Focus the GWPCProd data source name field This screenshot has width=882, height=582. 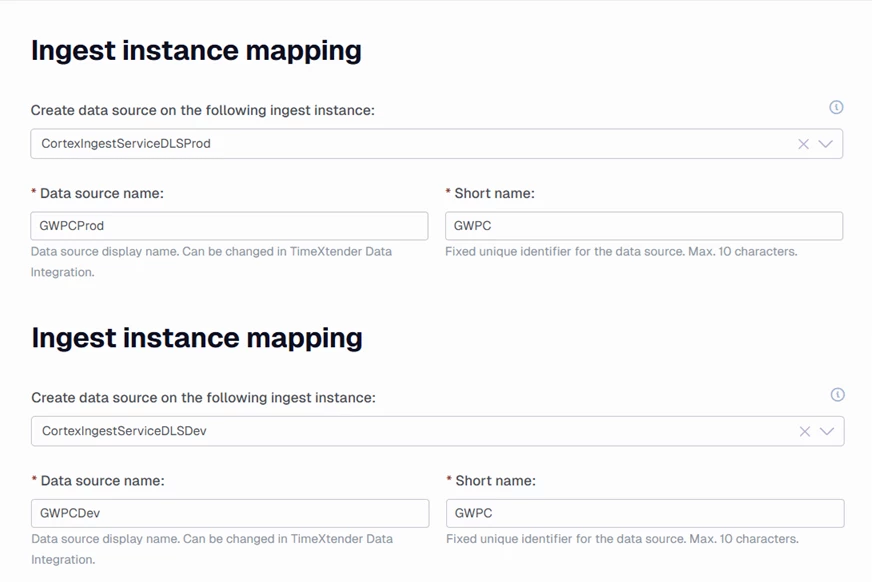coord(229,226)
